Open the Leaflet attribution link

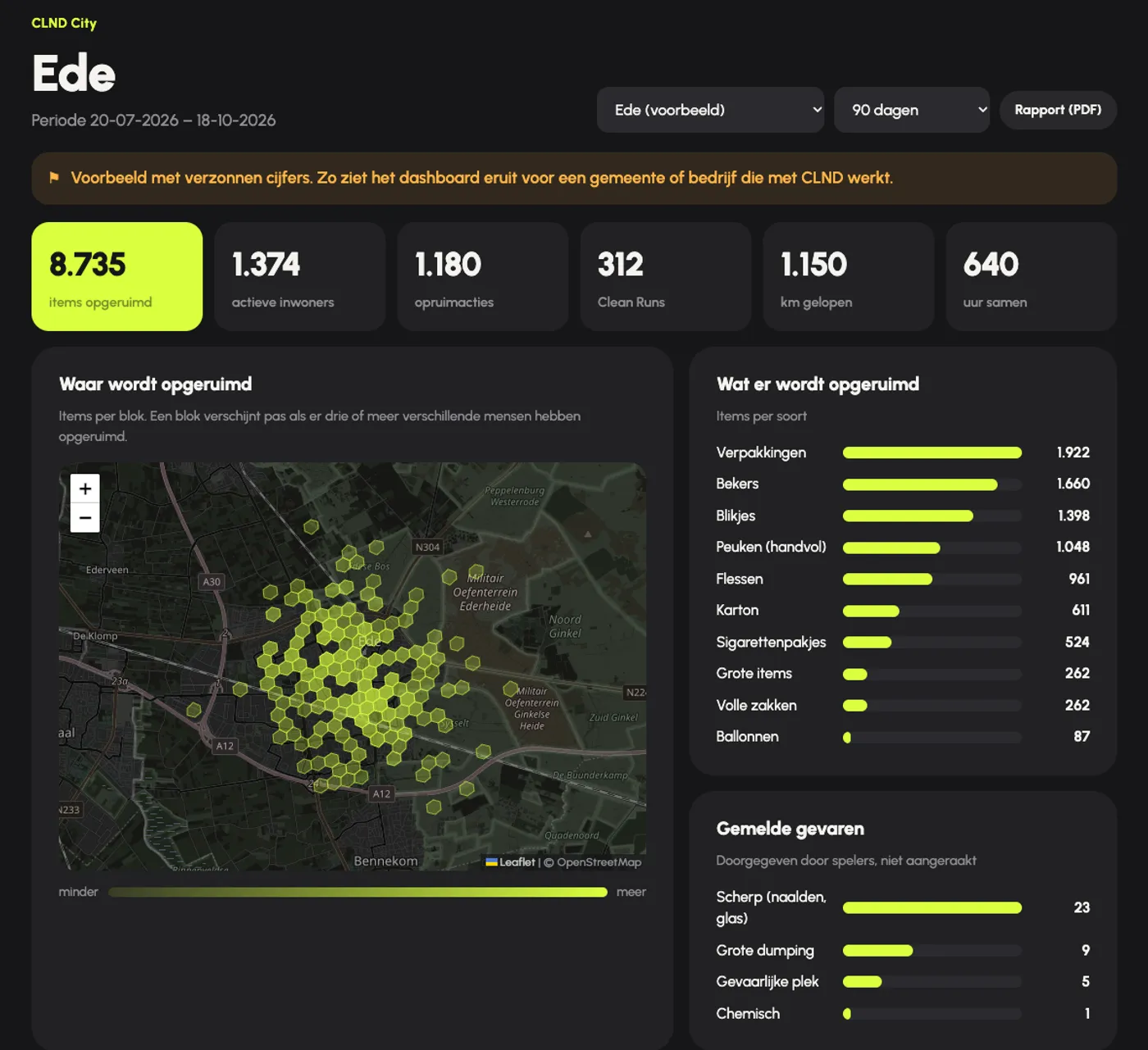click(x=511, y=862)
